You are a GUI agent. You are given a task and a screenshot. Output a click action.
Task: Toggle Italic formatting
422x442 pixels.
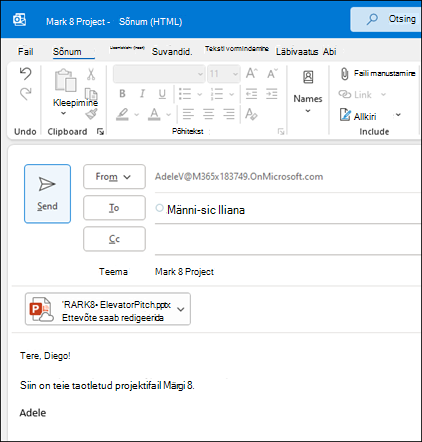click(142, 94)
